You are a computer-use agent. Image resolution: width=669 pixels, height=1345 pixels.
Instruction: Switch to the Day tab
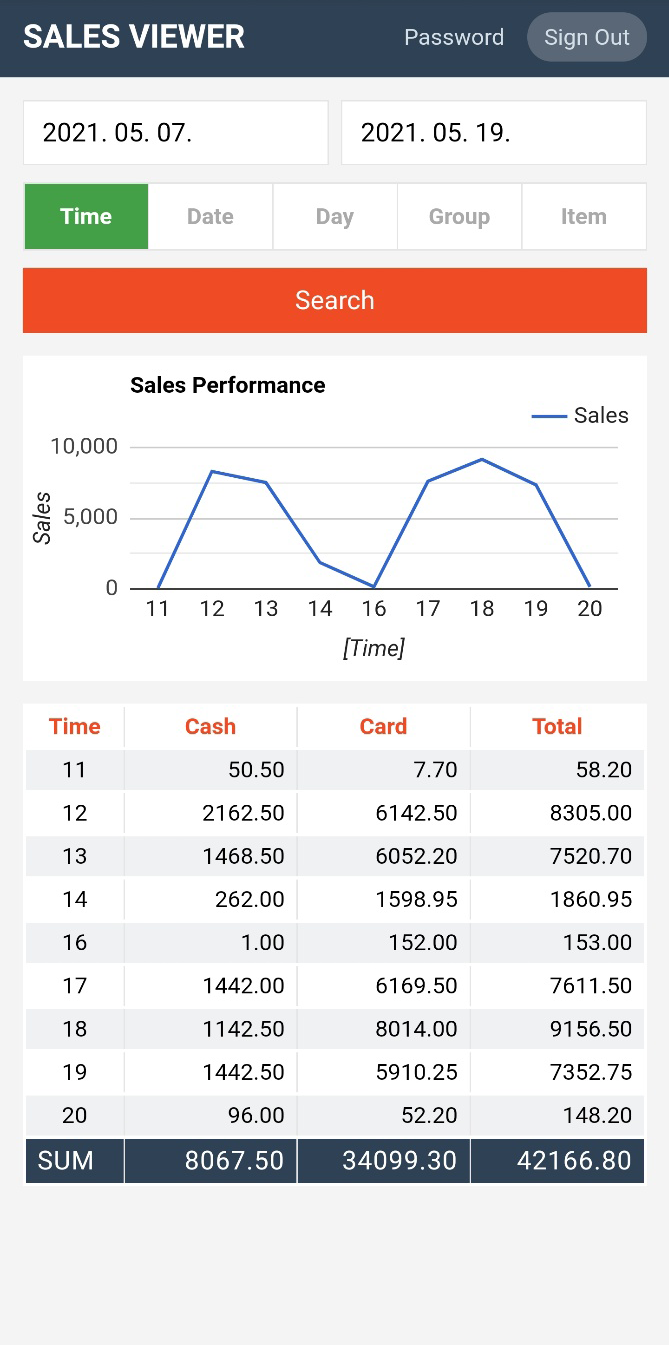pyautogui.click(x=335, y=217)
